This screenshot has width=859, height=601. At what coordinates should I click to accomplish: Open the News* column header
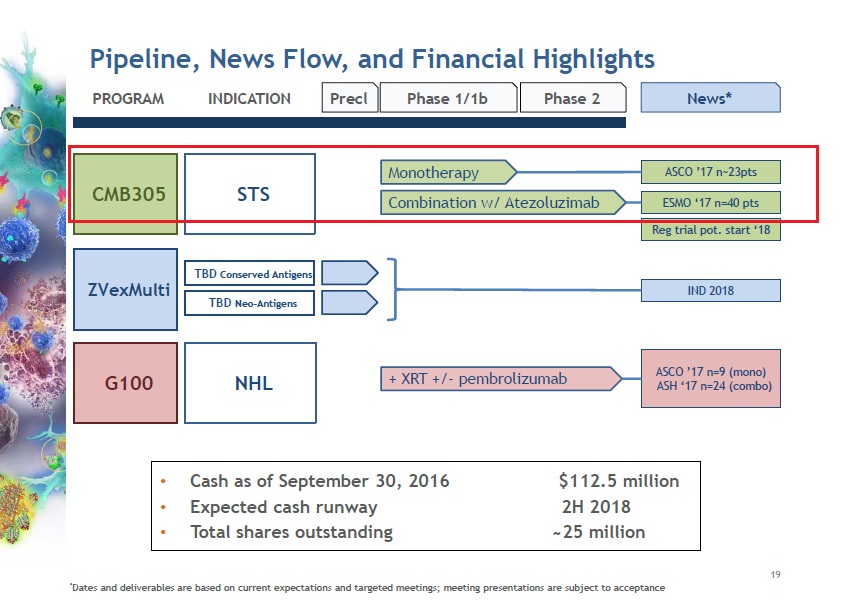[x=710, y=98]
